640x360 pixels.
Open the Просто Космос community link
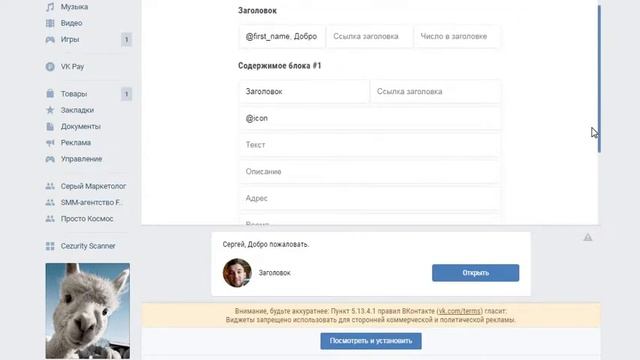88,219
